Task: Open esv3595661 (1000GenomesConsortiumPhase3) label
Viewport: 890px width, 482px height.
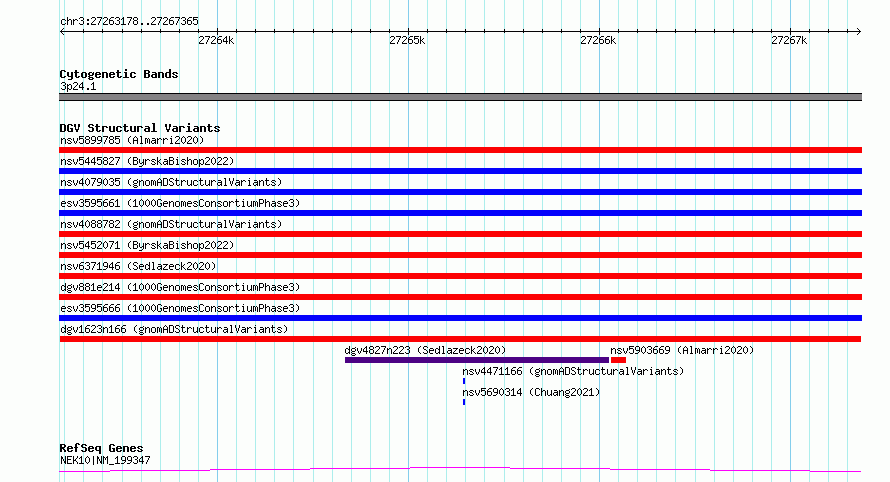Action: [x=180, y=203]
